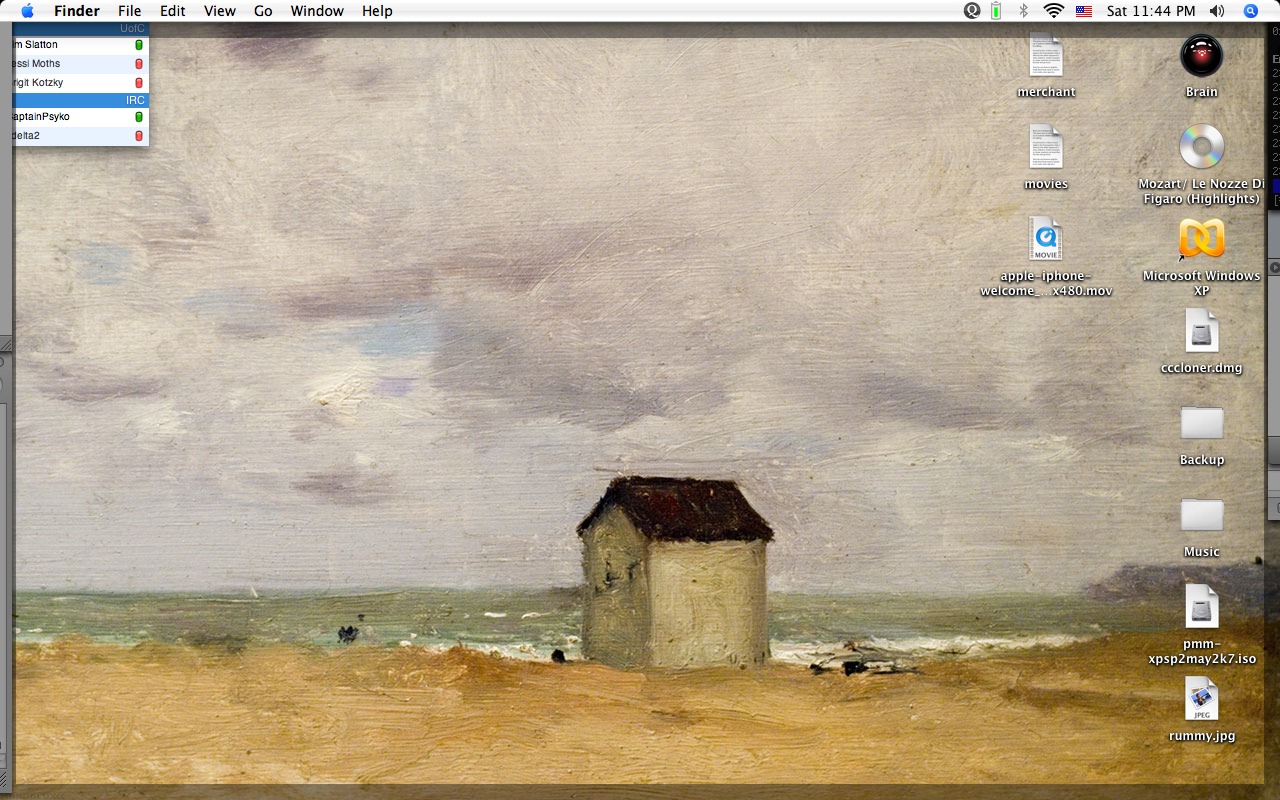Viewport: 1280px width, 800px height.
Task: Click red status indicator beside Moths
Action: coord(139,64)
